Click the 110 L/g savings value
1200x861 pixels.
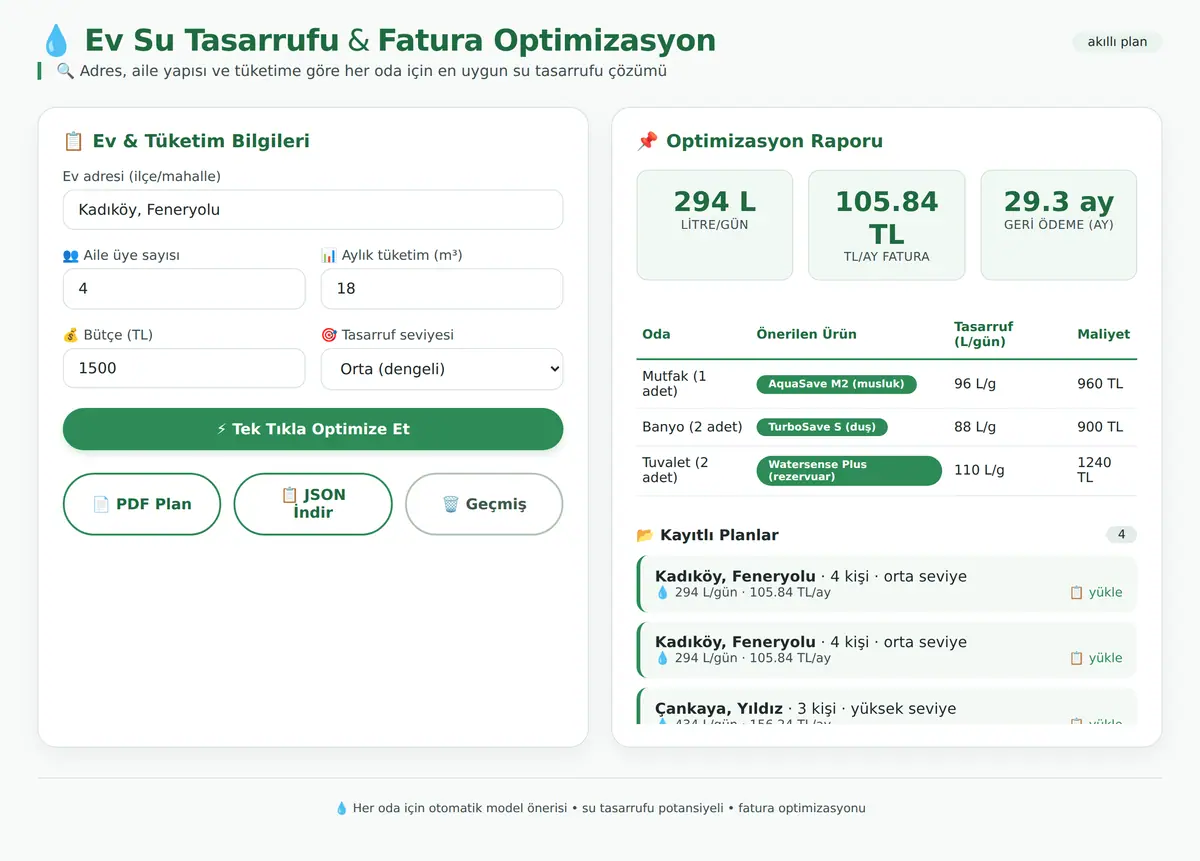click(979, 470)
